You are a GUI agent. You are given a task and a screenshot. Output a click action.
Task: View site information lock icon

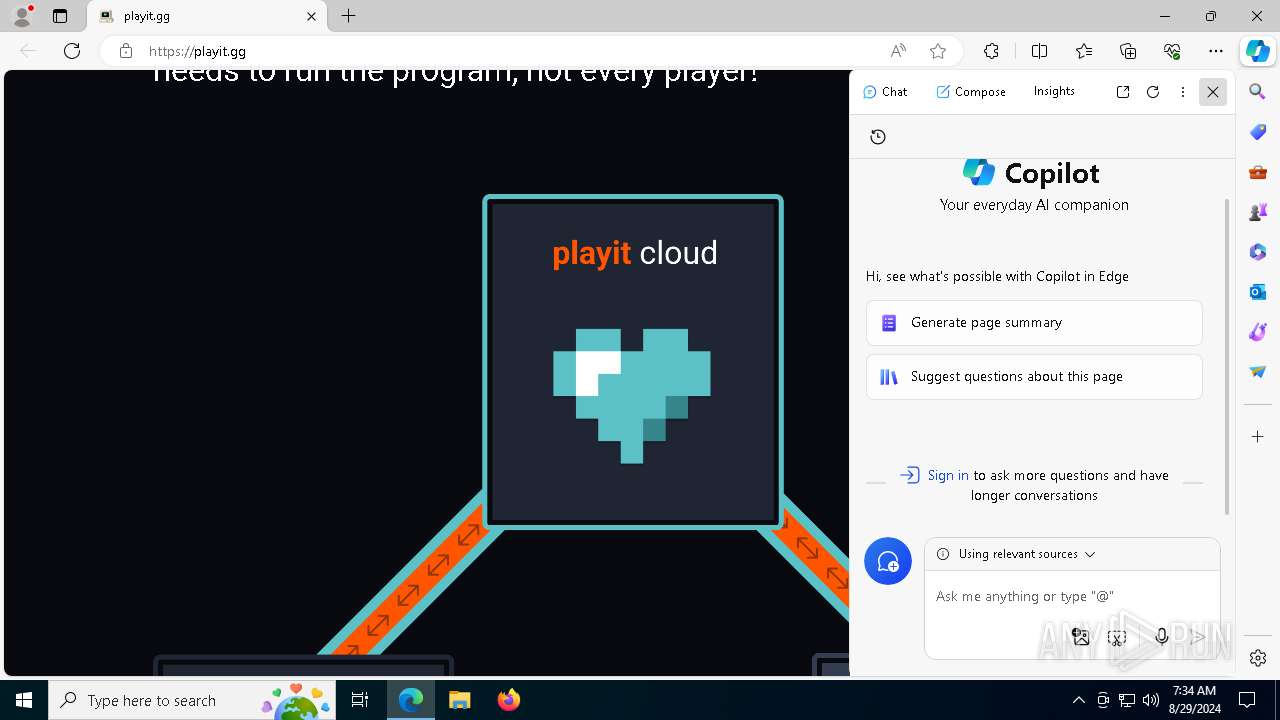[x=125, y=51]
